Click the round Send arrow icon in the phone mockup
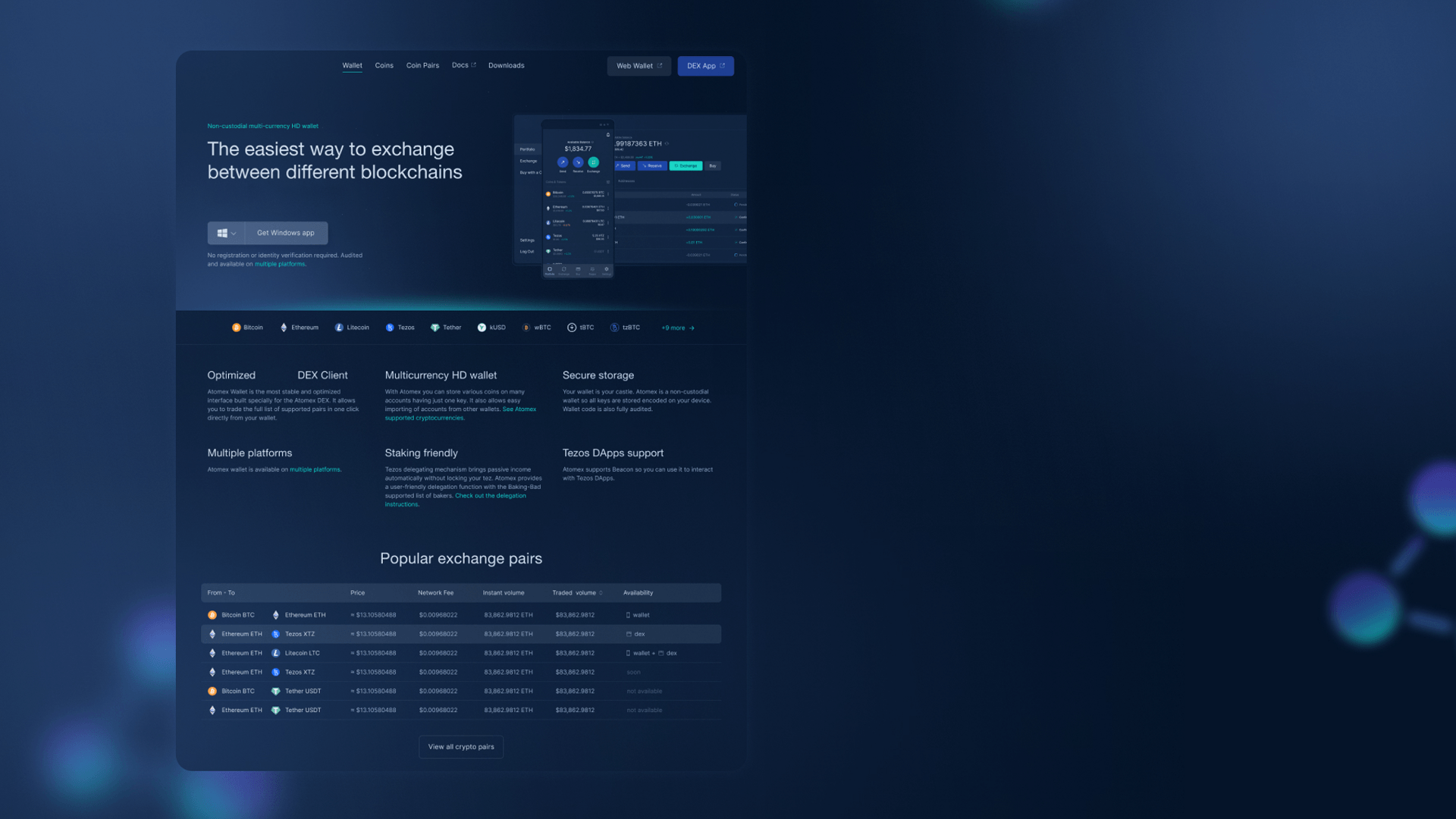 tap(563, 162)
